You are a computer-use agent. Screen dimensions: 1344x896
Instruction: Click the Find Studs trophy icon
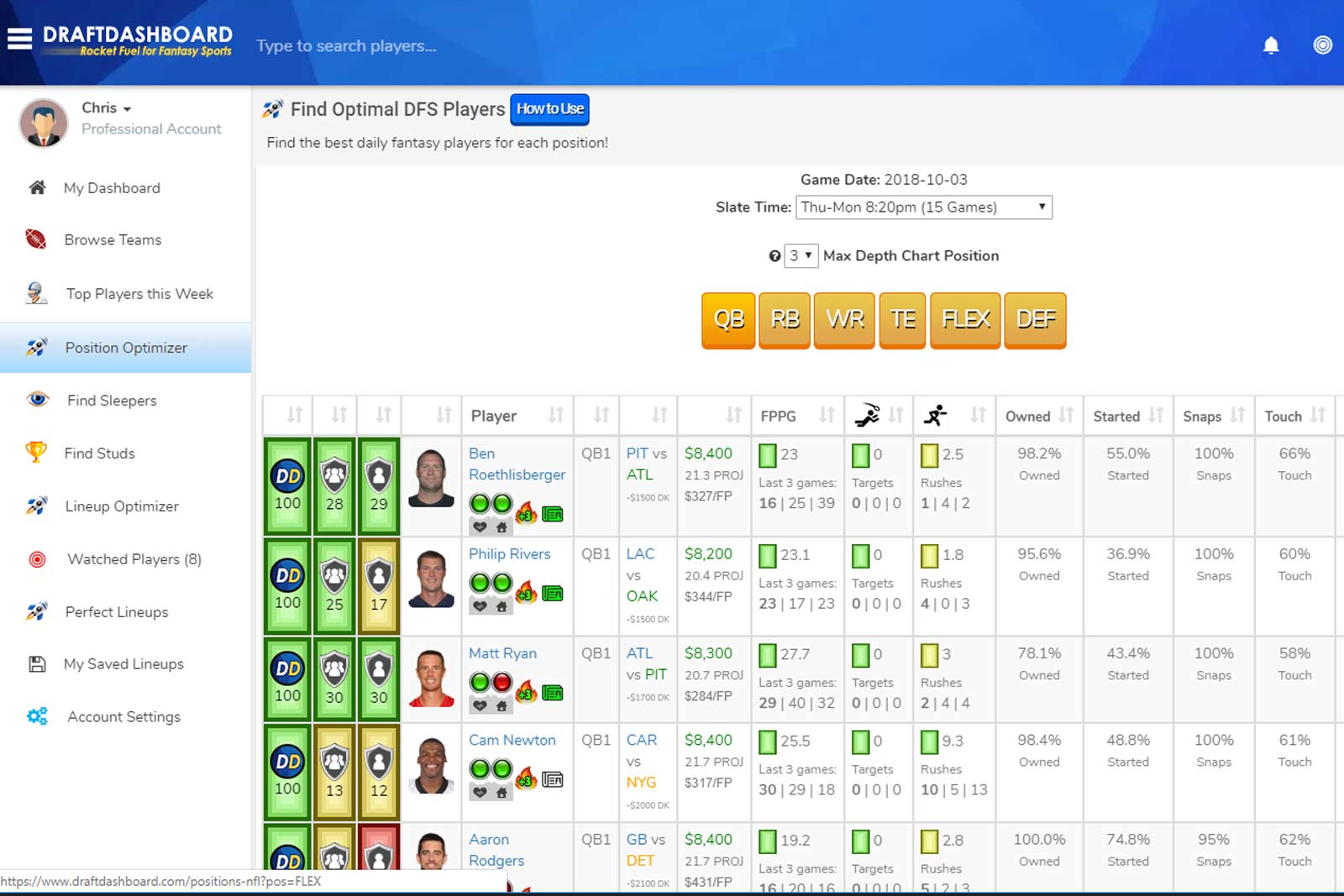[36, 453]
